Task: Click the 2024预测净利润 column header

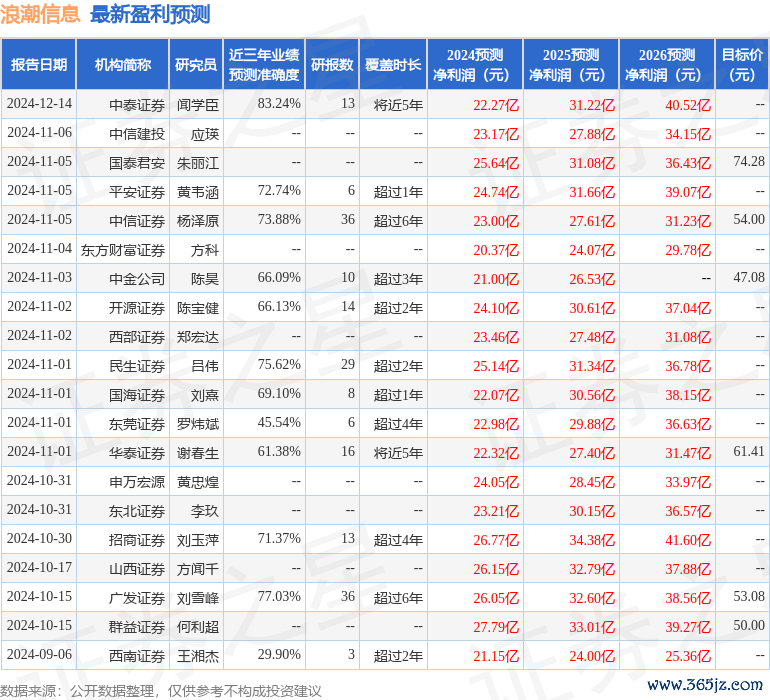Action: click(x=475, y=64)
